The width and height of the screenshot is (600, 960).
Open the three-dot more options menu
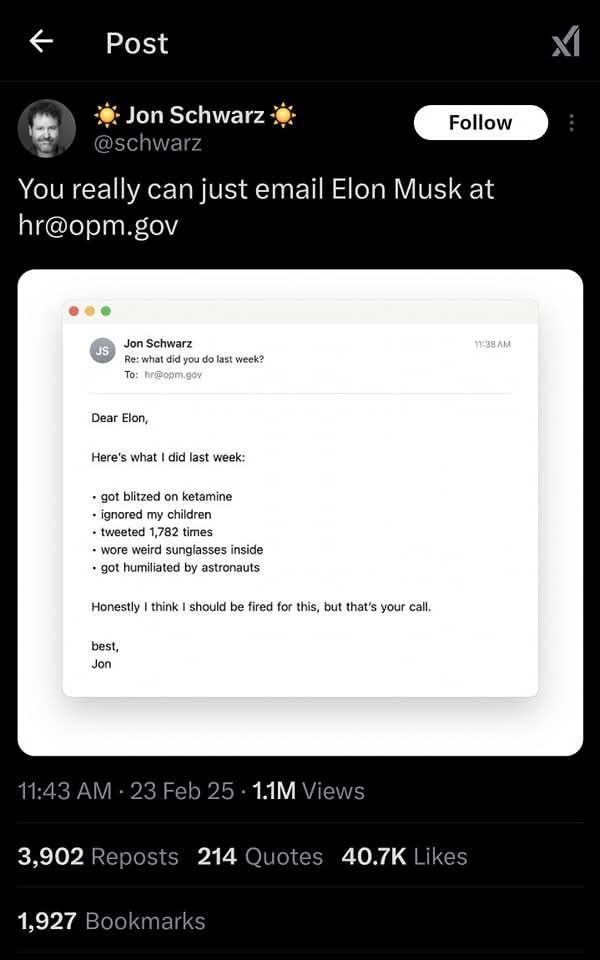[x=571, y=123]
